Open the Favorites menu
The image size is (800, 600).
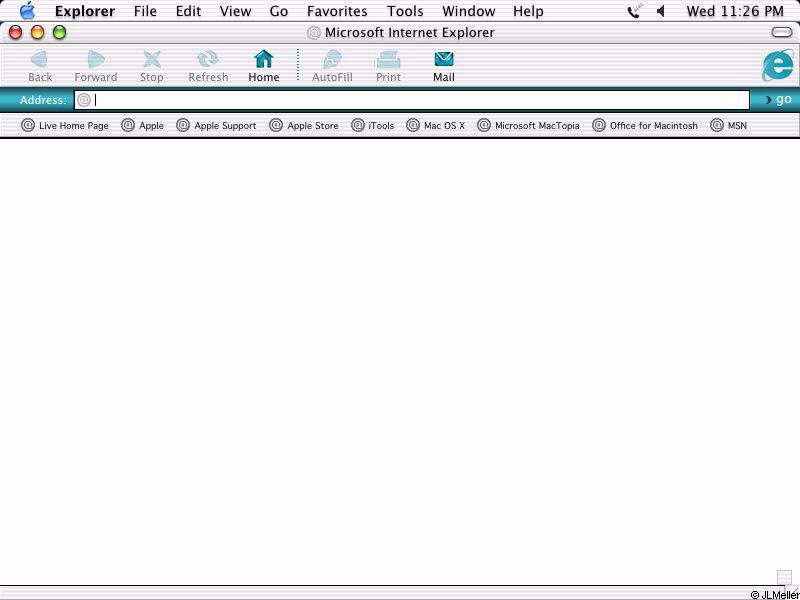(x=337, y=11)
